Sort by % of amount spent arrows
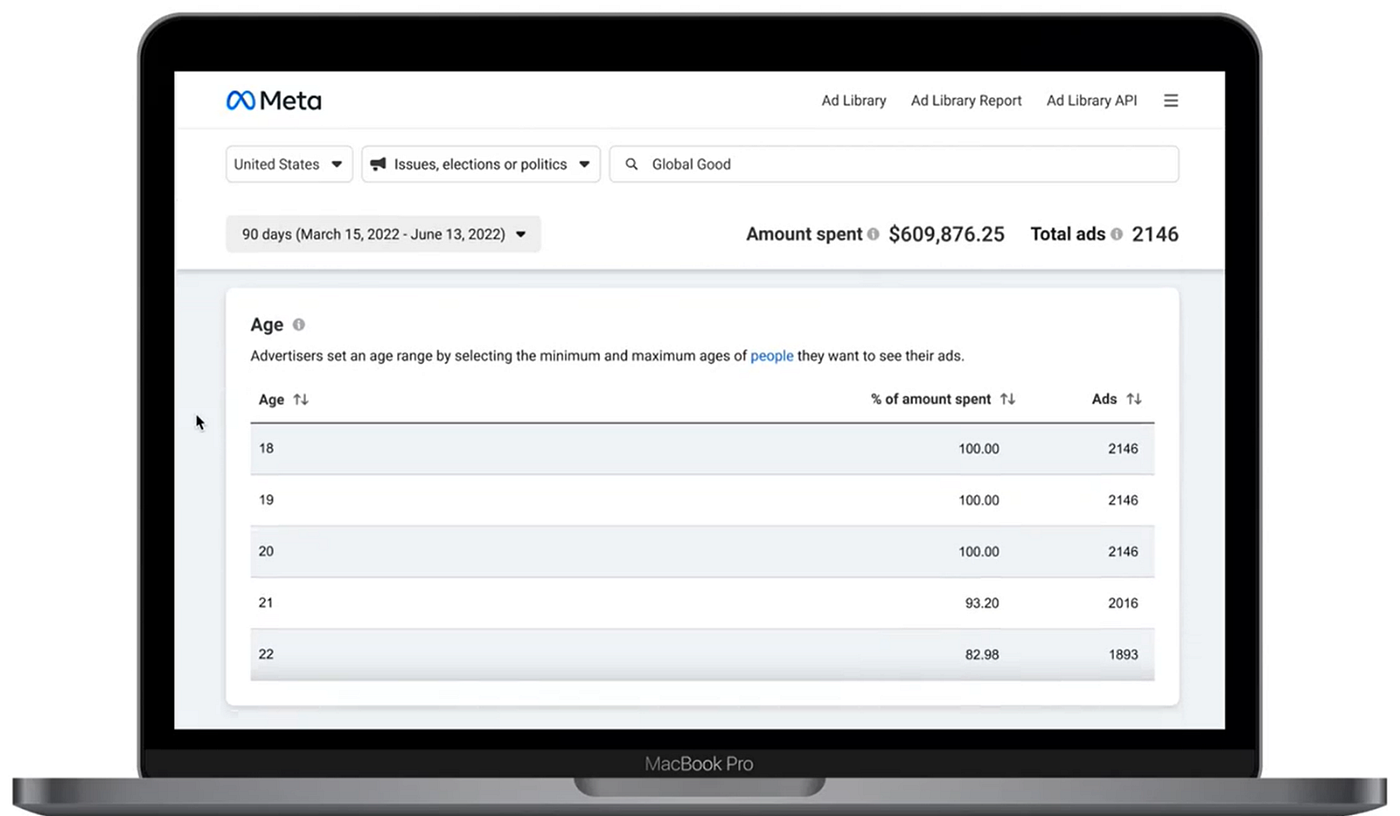Viewport: 1400px width, 816px height. point(1008,399)
